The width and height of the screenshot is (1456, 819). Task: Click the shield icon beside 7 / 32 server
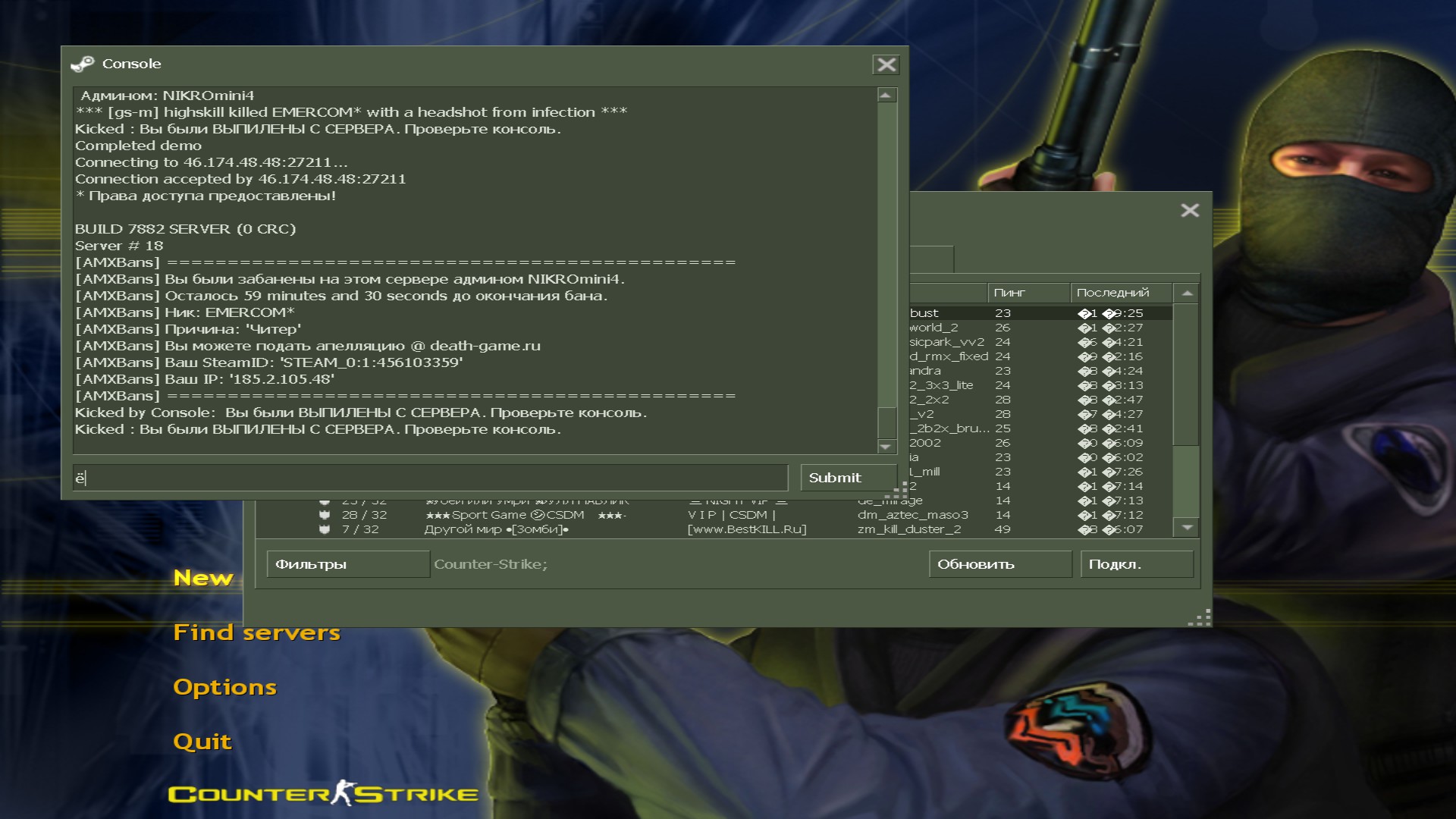(x=325, y=529)
